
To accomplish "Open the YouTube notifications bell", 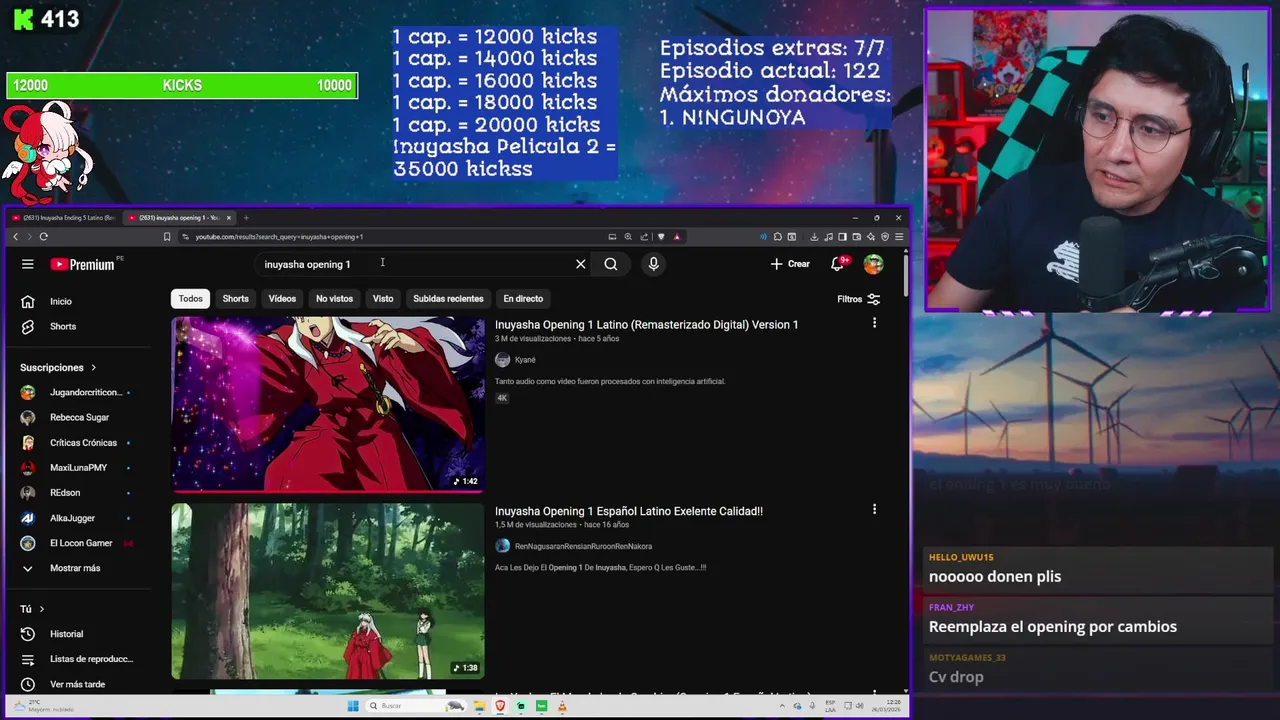I will 838,264.
